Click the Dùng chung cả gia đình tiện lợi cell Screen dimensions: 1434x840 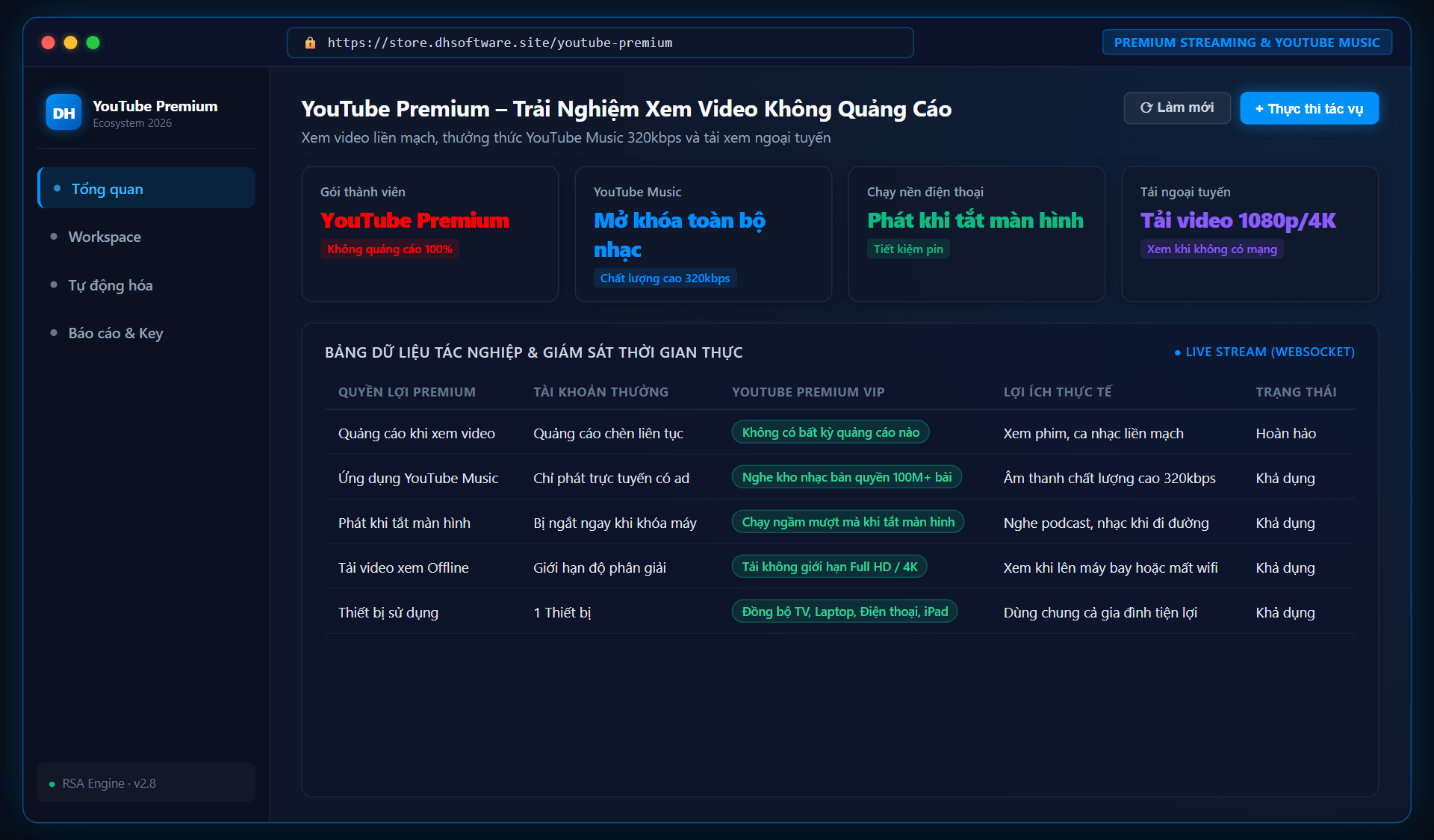click(x=1100, y=612)
